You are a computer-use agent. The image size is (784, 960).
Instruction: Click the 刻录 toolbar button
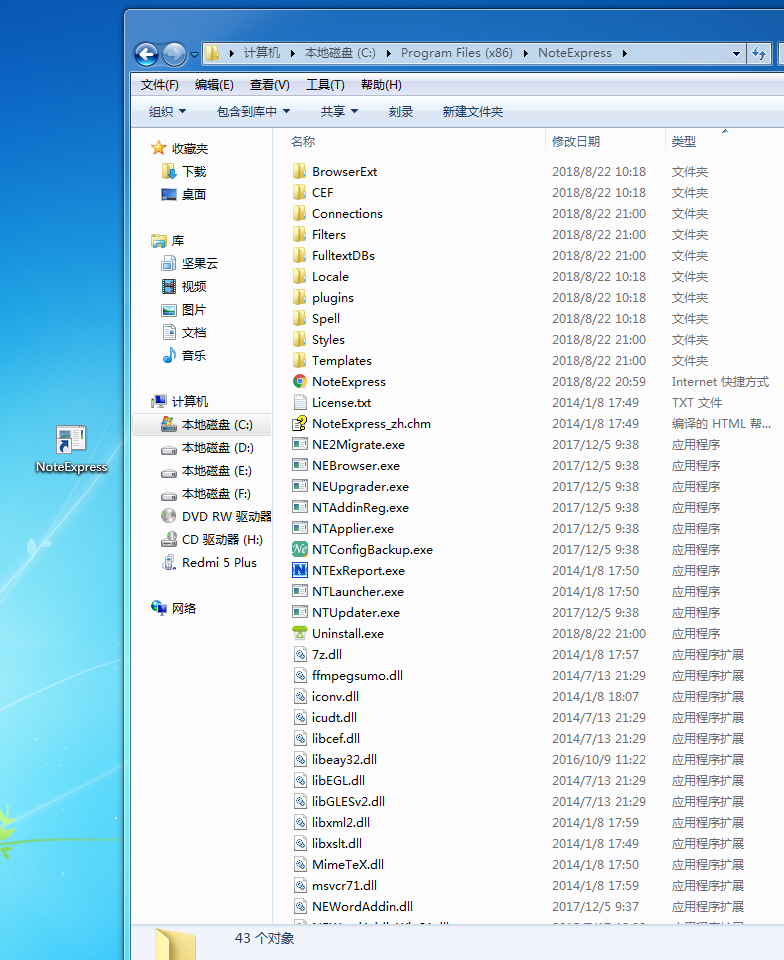point(400,111)
